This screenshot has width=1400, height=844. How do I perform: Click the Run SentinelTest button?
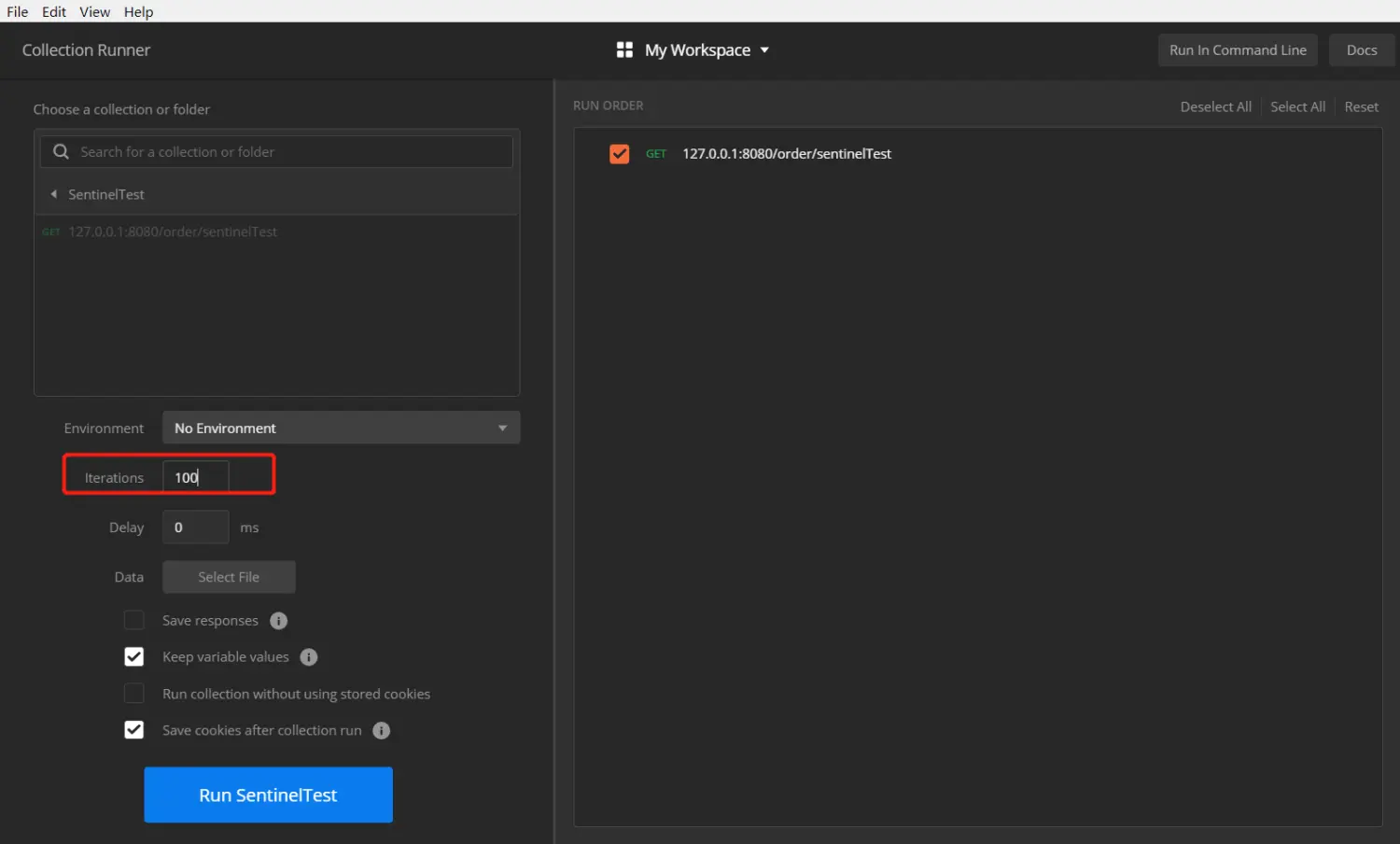click(268, 795)
